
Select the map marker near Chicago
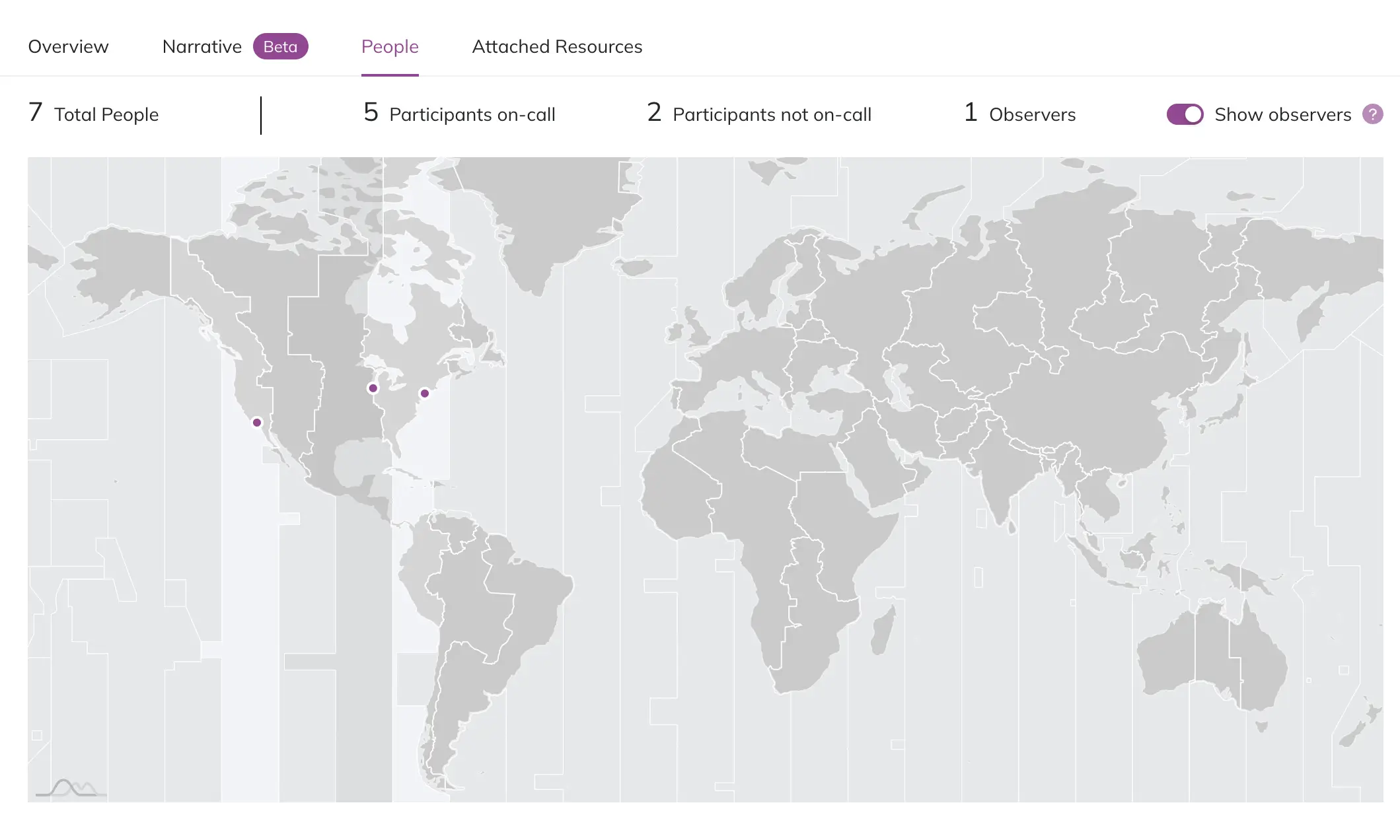[x=373, y=388]
